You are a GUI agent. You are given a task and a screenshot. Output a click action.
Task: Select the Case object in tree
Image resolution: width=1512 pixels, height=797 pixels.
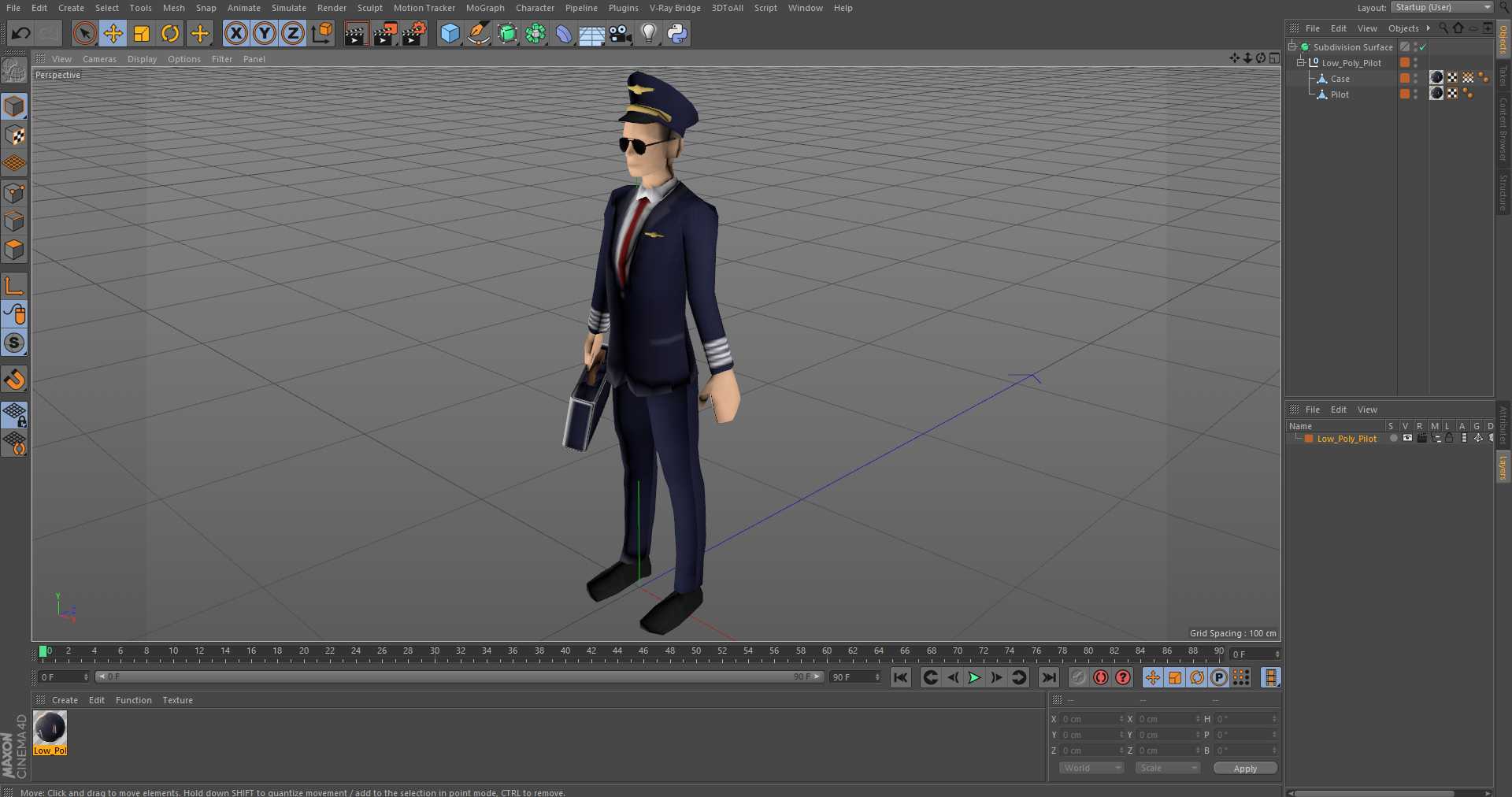1340,79
